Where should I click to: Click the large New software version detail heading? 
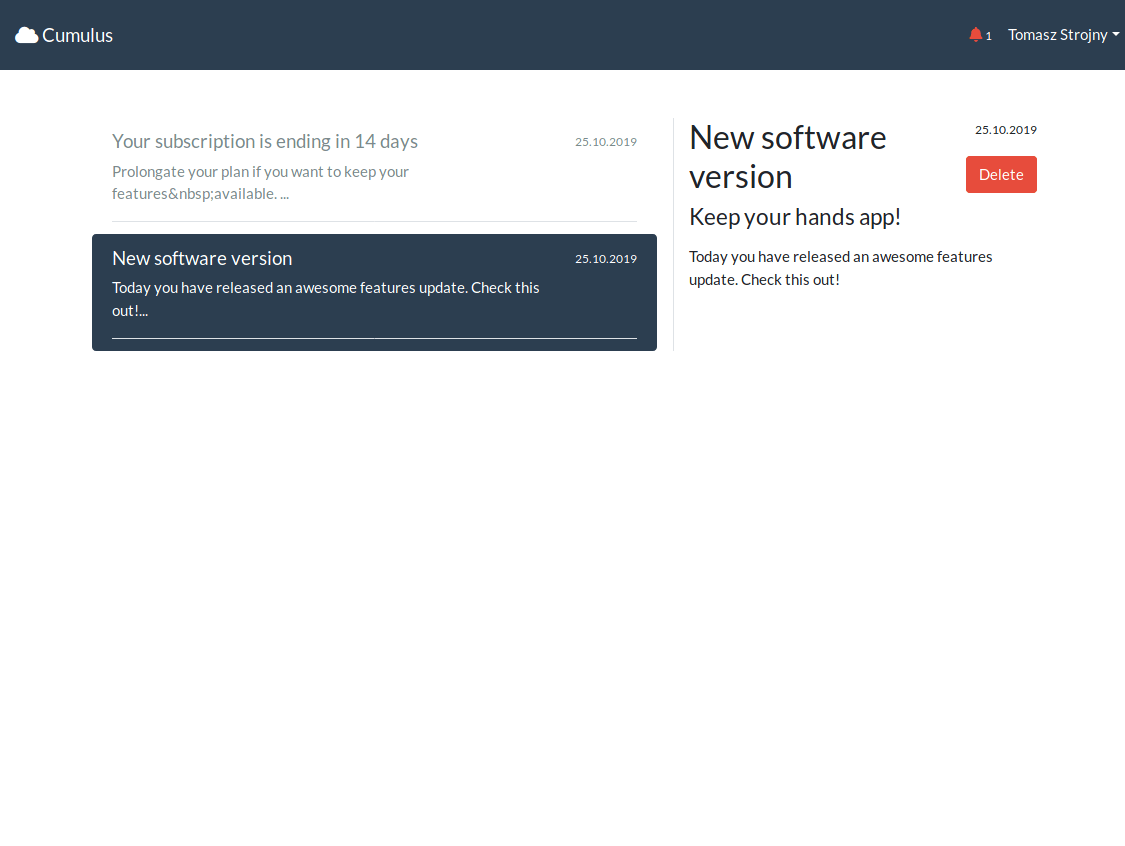pos(787,157)
